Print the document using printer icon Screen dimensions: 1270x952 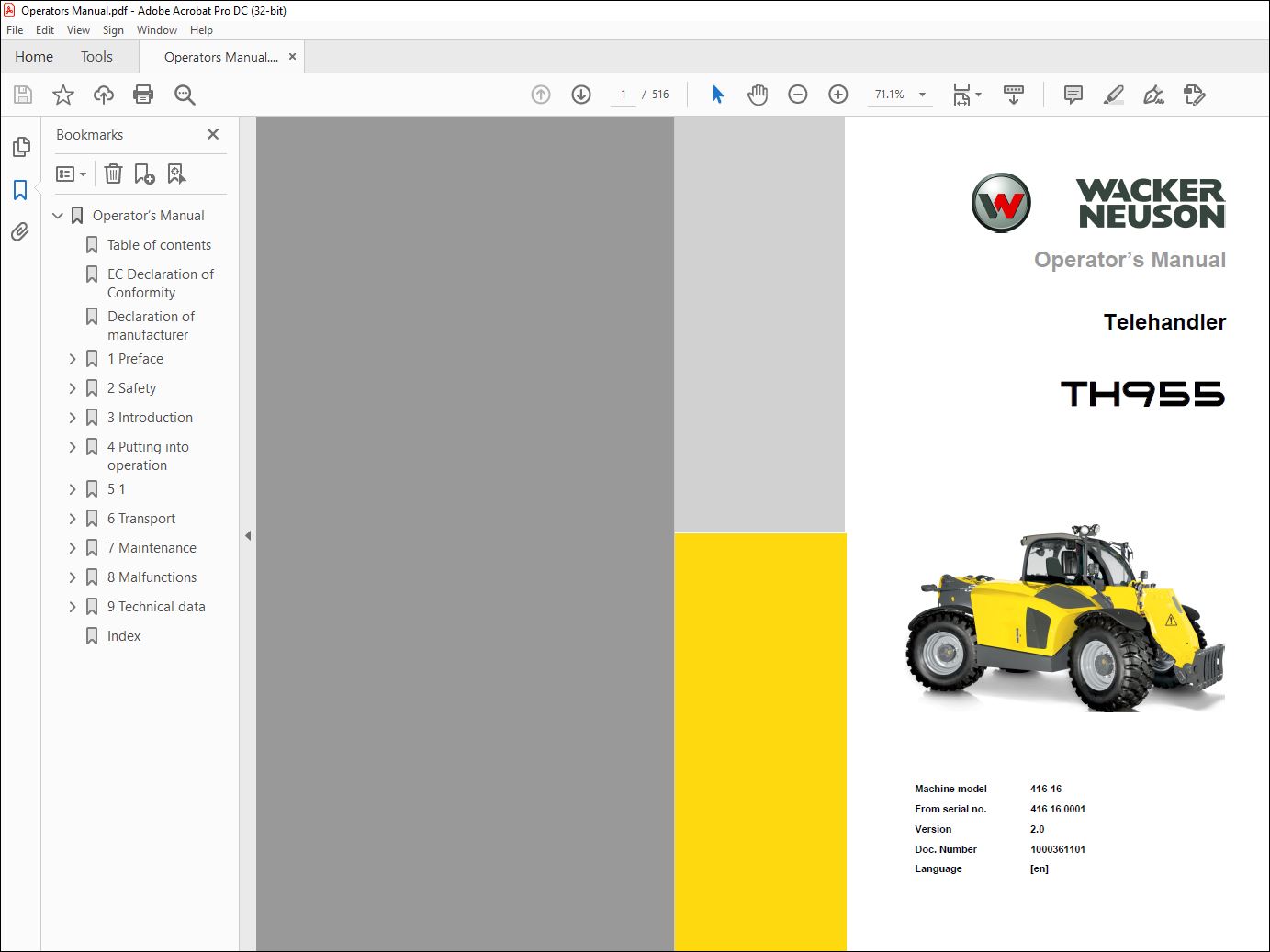[143, 95]
